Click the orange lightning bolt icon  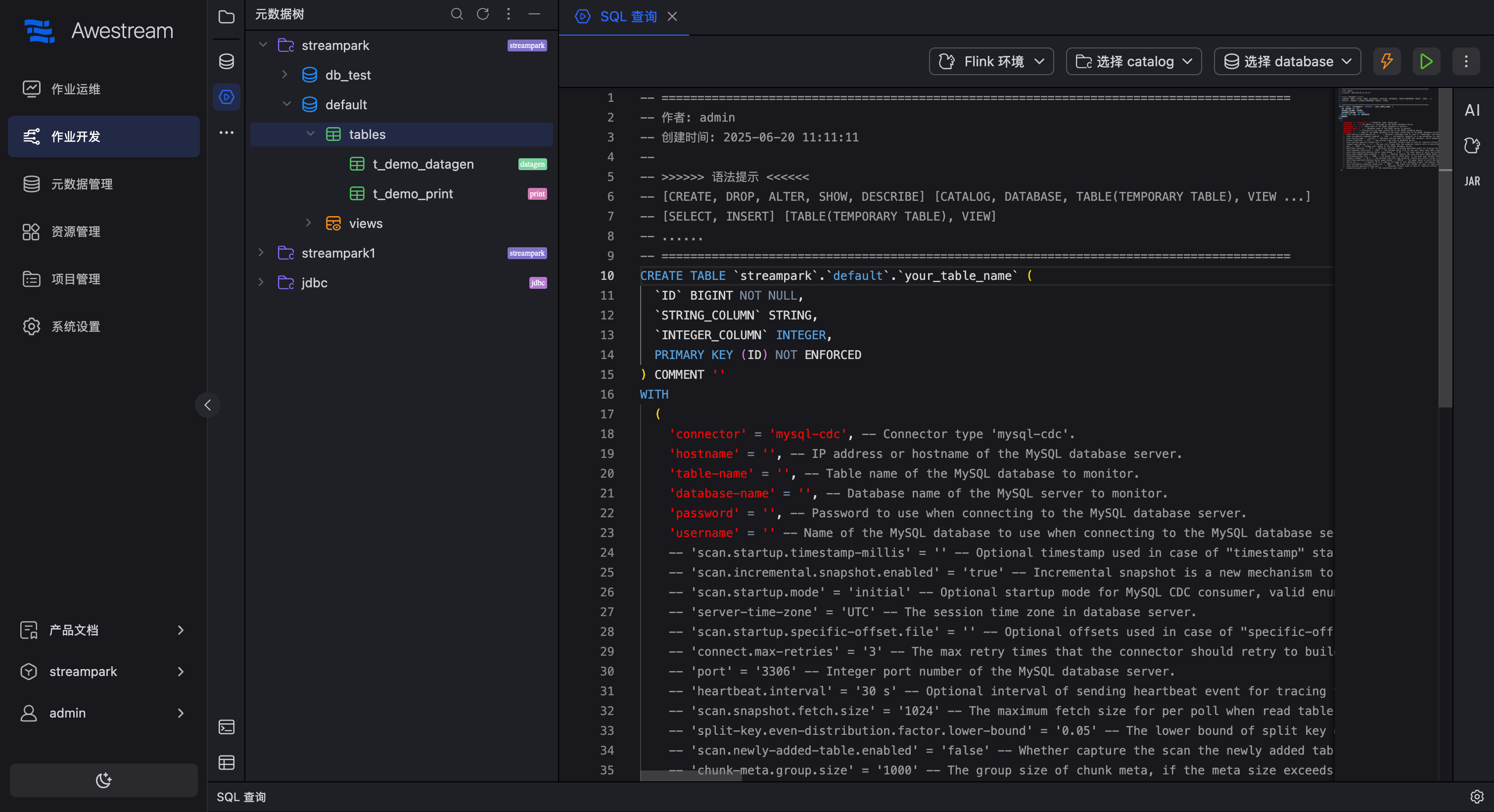1386,61
